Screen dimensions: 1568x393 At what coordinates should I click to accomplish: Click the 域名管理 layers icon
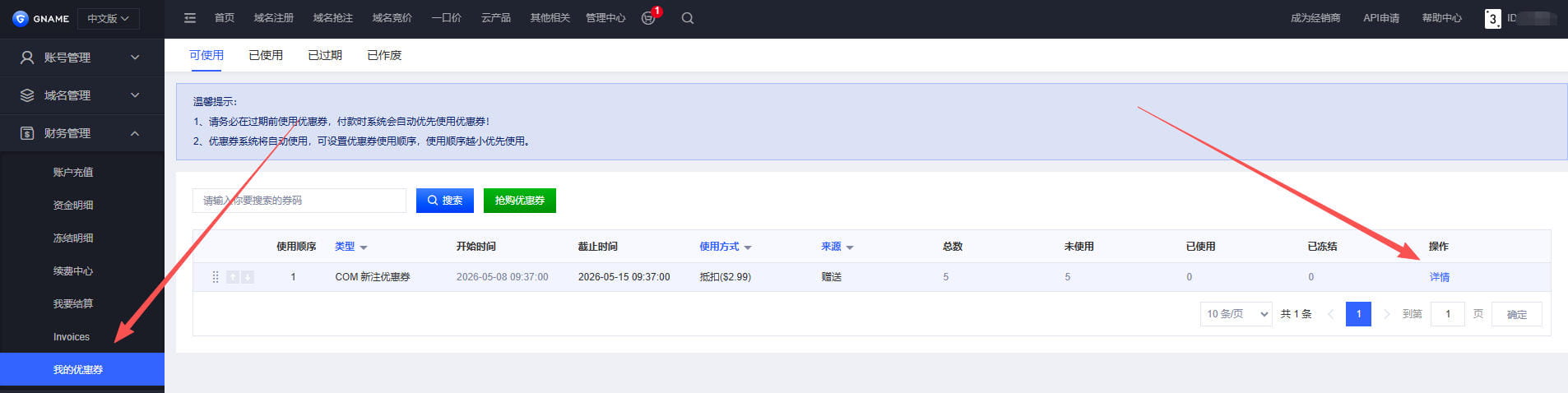click(x=27, y=95)
